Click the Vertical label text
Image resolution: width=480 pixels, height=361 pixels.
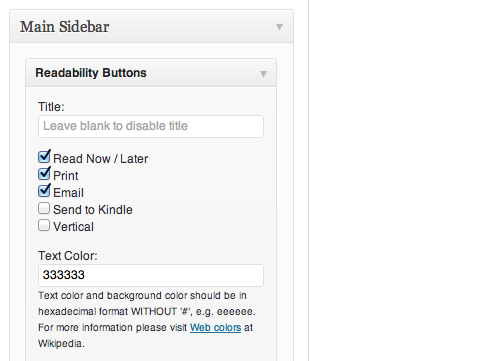tap(73, 227)
